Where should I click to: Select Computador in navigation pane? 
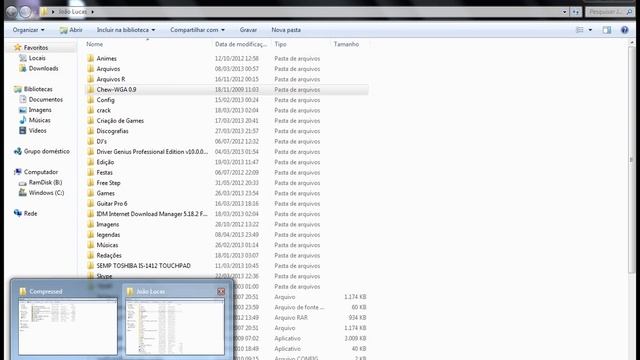tap(40, 172)
